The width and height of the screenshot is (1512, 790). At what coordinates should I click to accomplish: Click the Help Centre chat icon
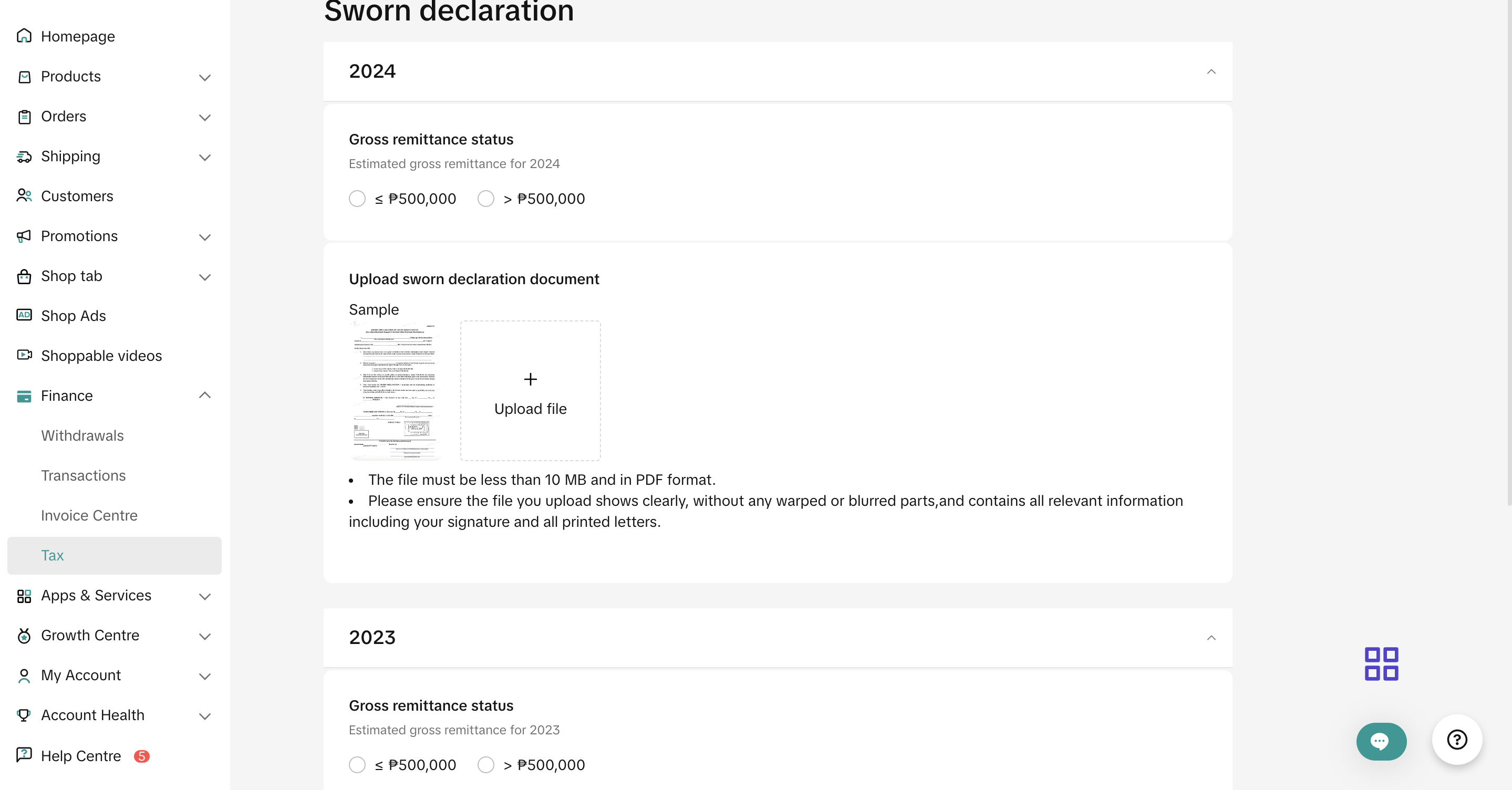[24, 755]
